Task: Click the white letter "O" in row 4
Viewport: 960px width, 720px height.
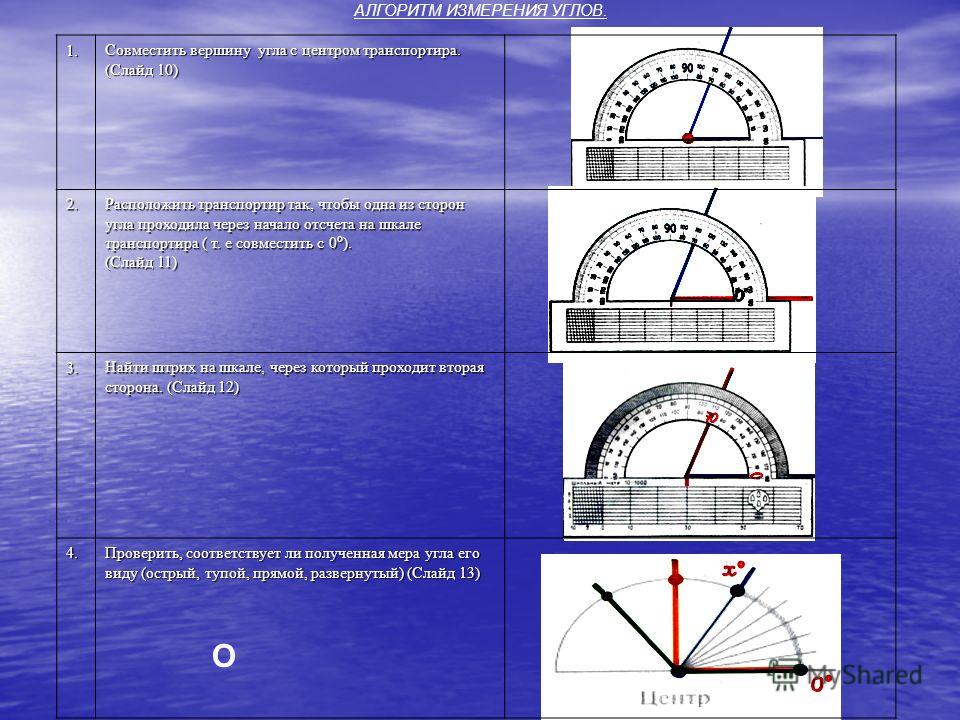Action: pos(223,656)
